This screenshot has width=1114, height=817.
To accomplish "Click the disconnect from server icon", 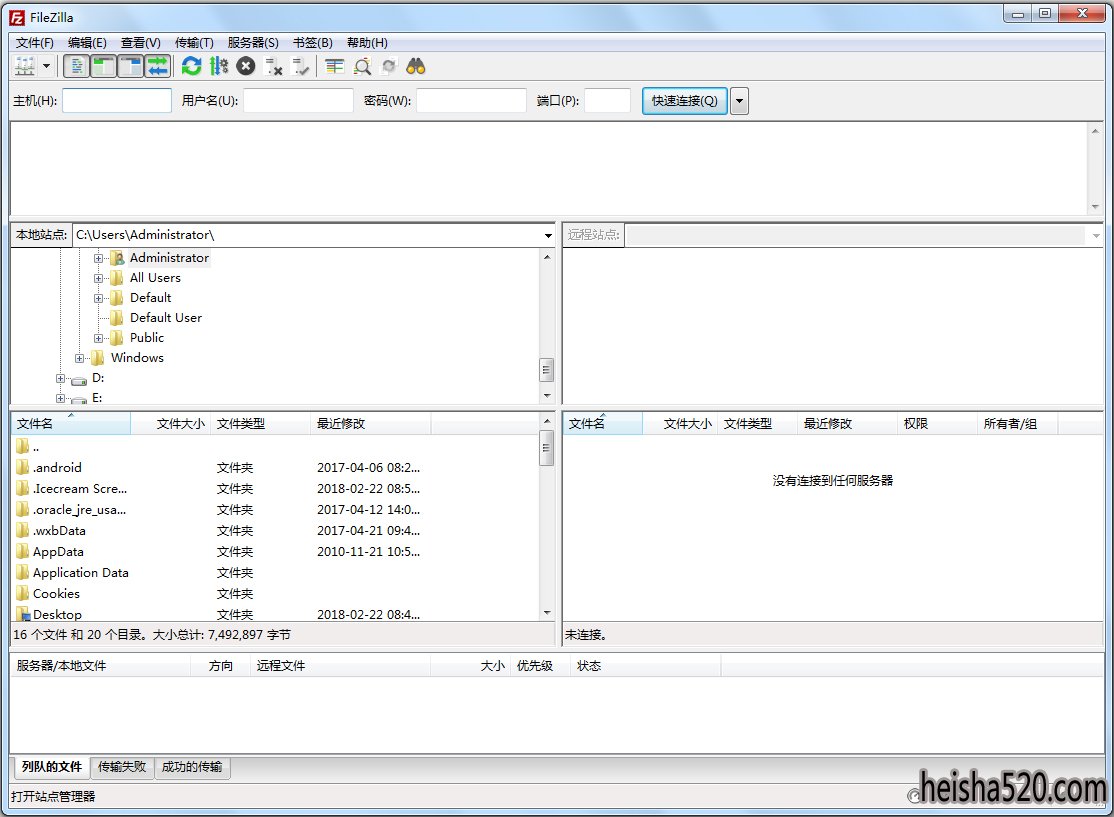I will [274, 67].
